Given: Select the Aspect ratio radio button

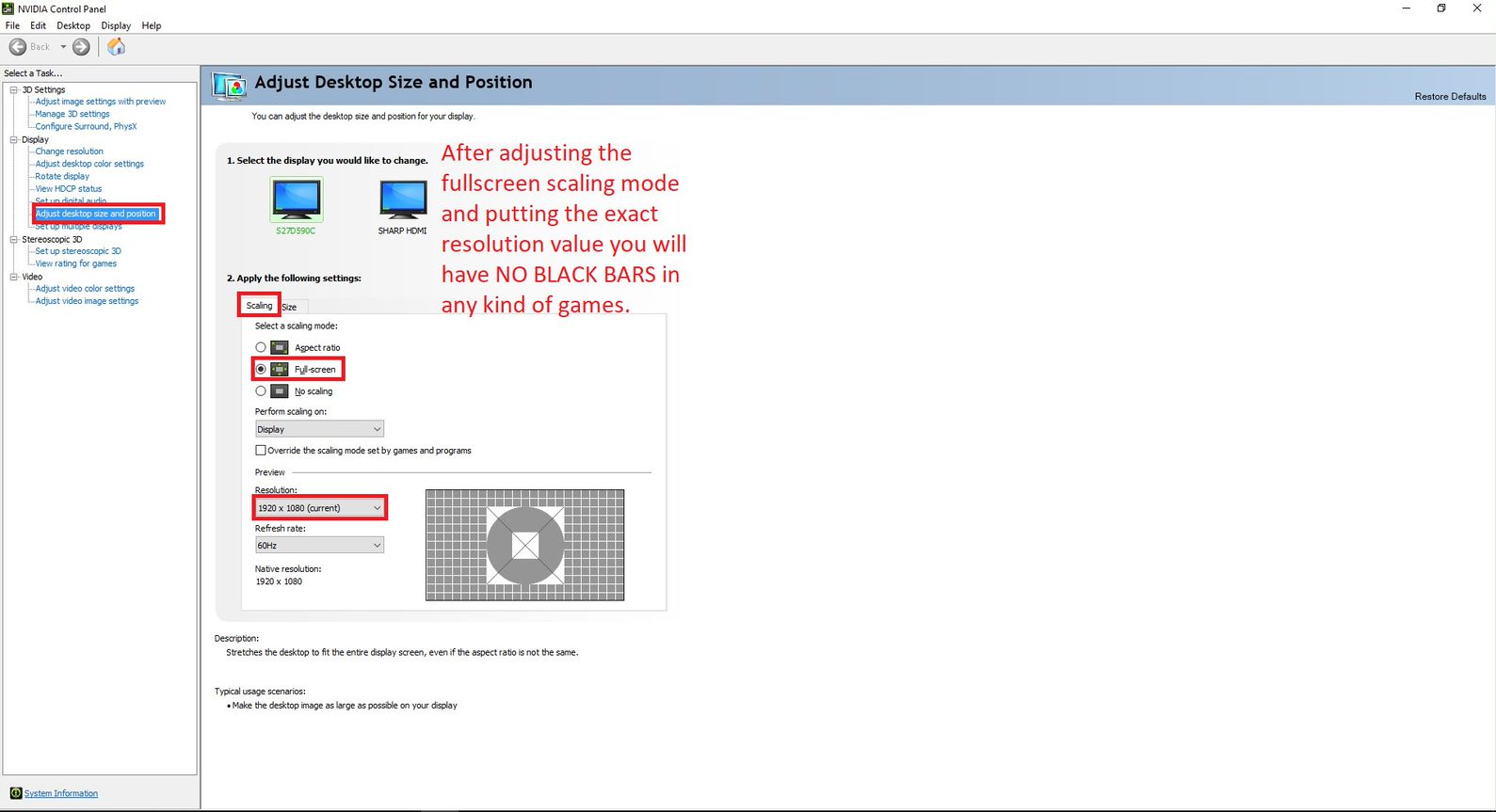Looking at the screenshot, I should [261, 347].
